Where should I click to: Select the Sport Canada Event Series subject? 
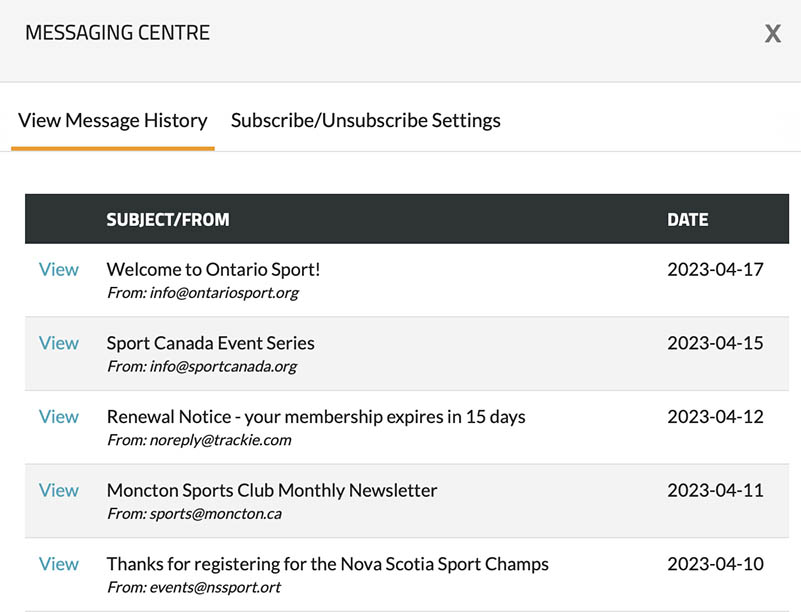point(210,343)
